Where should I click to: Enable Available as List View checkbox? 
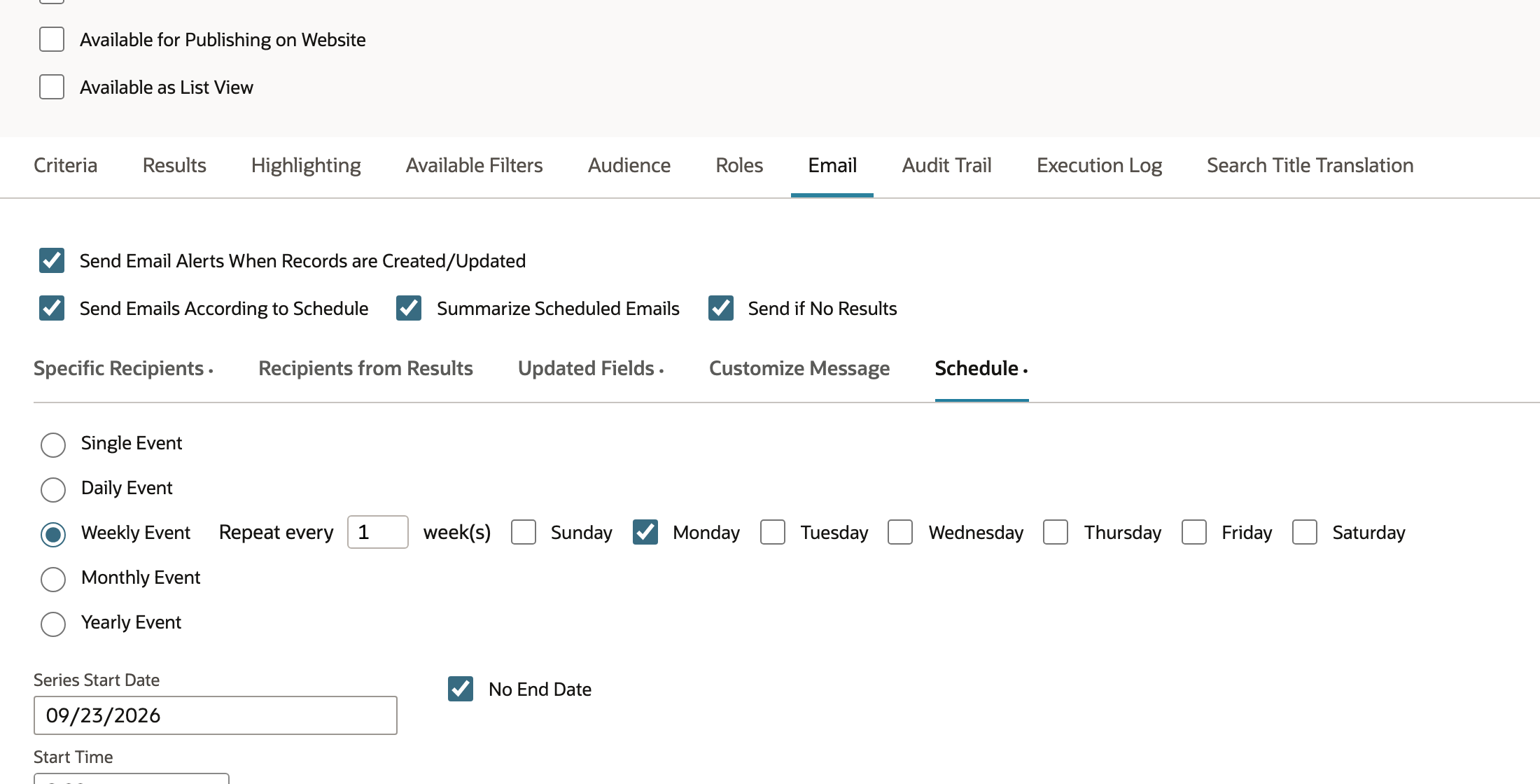click(x=52, y=87)
